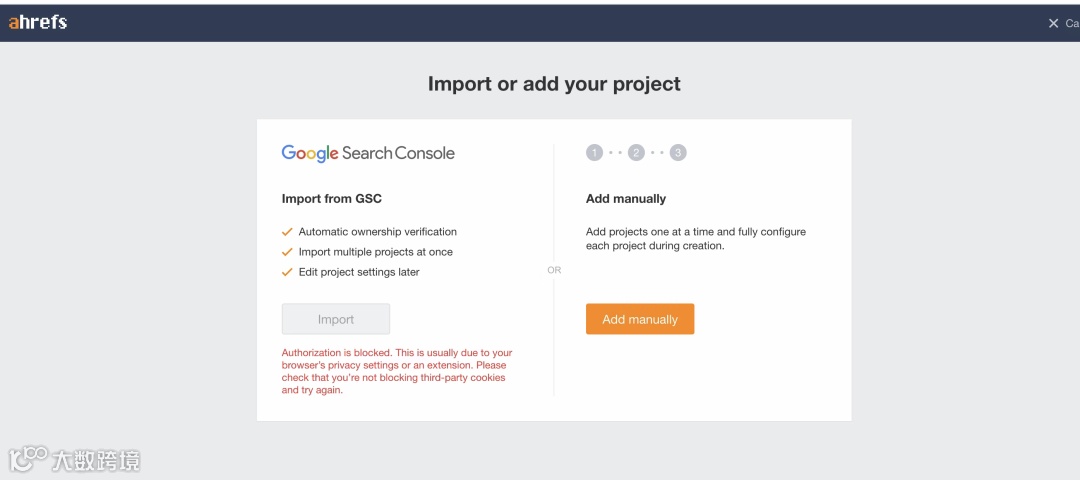The width and height of the screenshot is (1080, 480).
Task: Click the "Add projects one at a time" description
Action: 695,238
